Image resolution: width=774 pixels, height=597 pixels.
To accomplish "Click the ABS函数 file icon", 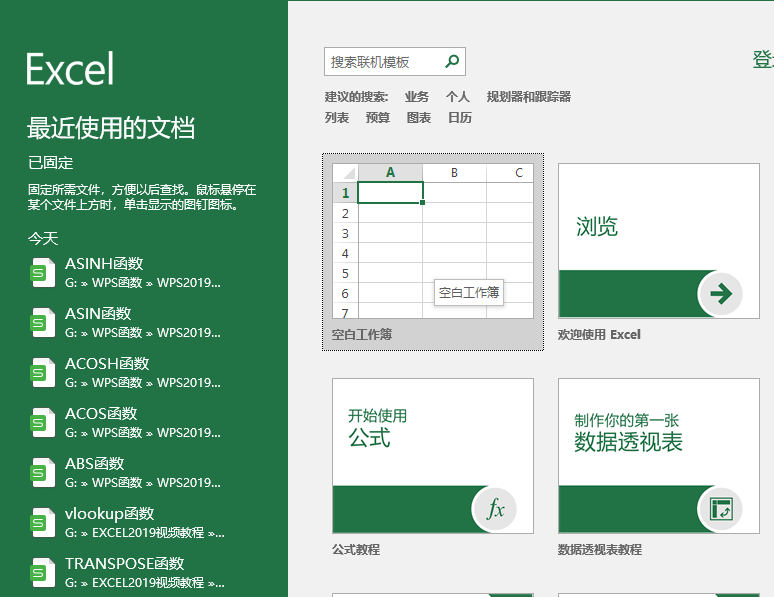I will click(43, 473).
